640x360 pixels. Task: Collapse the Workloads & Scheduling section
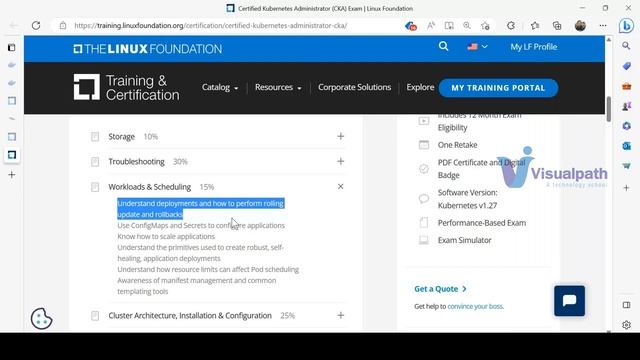[340, 187]
